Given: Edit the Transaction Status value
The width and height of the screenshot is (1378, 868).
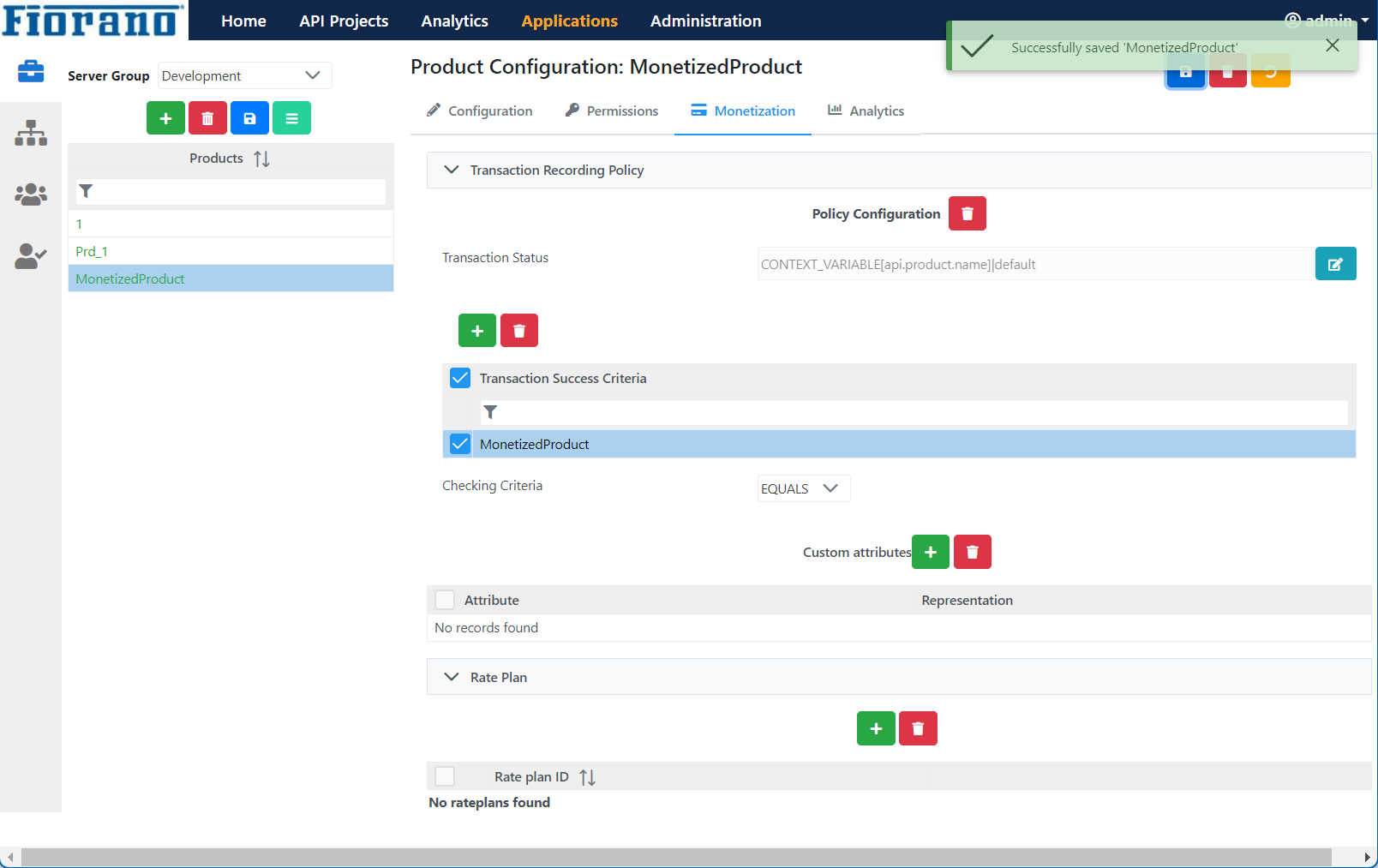Looking at the screenshot, I should pos(1335,264).
